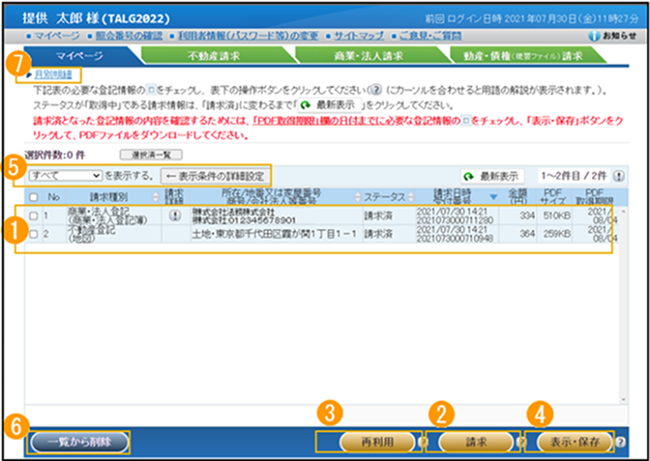Viewport: 650px width, 461px height.
Task: Click help icon beside 表示・保存 button
Action: click(x=622, y=441)
